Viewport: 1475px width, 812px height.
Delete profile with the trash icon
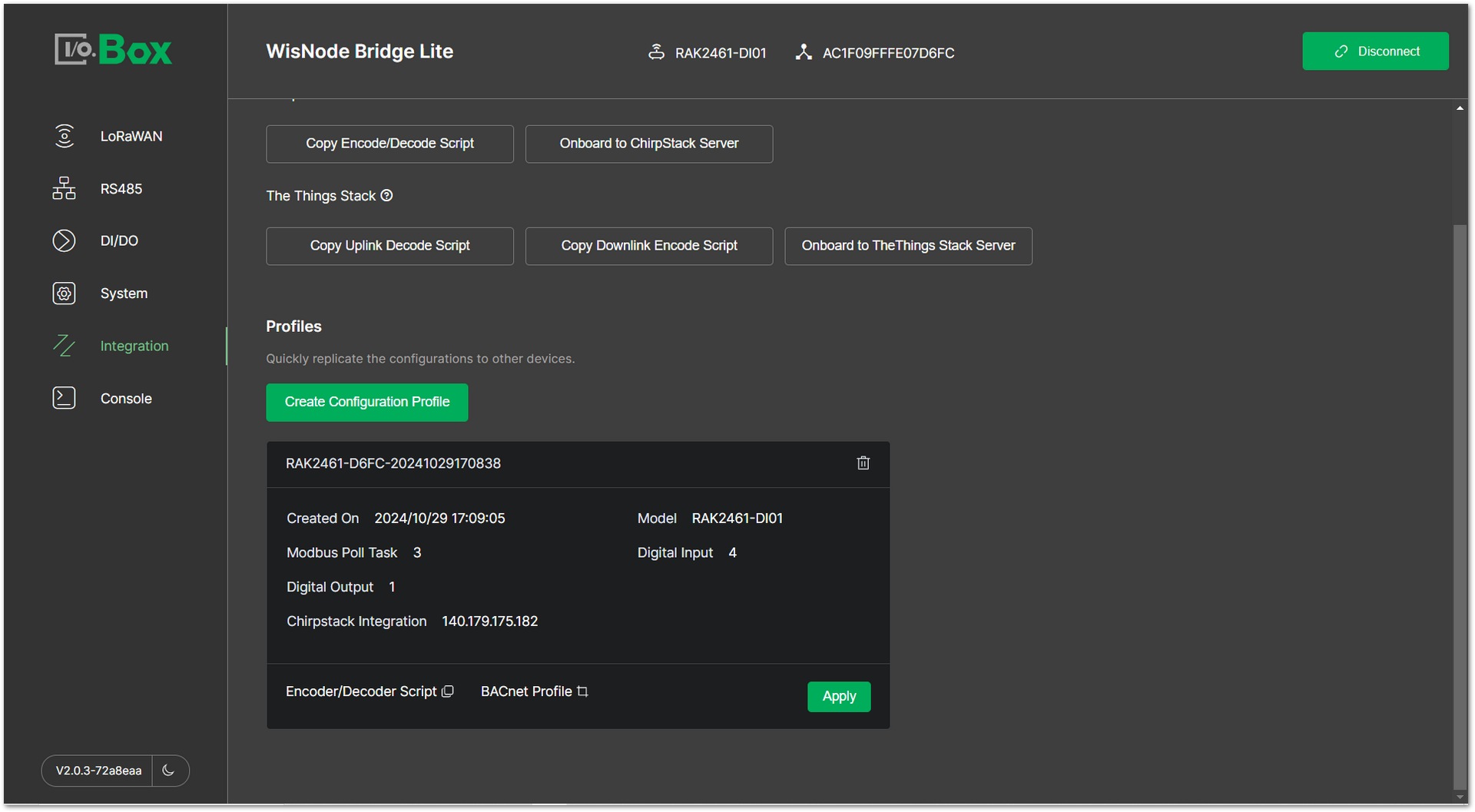(863, 463)
